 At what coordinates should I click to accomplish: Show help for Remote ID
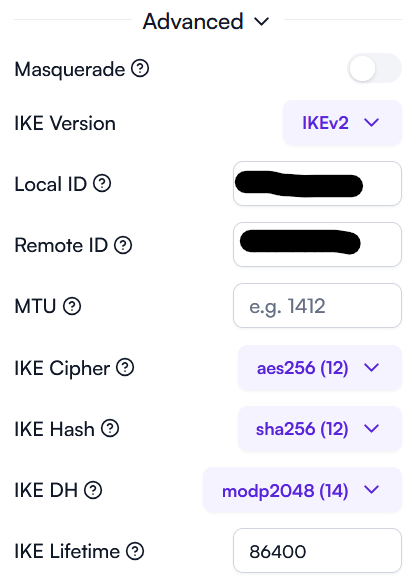point(123,245)
